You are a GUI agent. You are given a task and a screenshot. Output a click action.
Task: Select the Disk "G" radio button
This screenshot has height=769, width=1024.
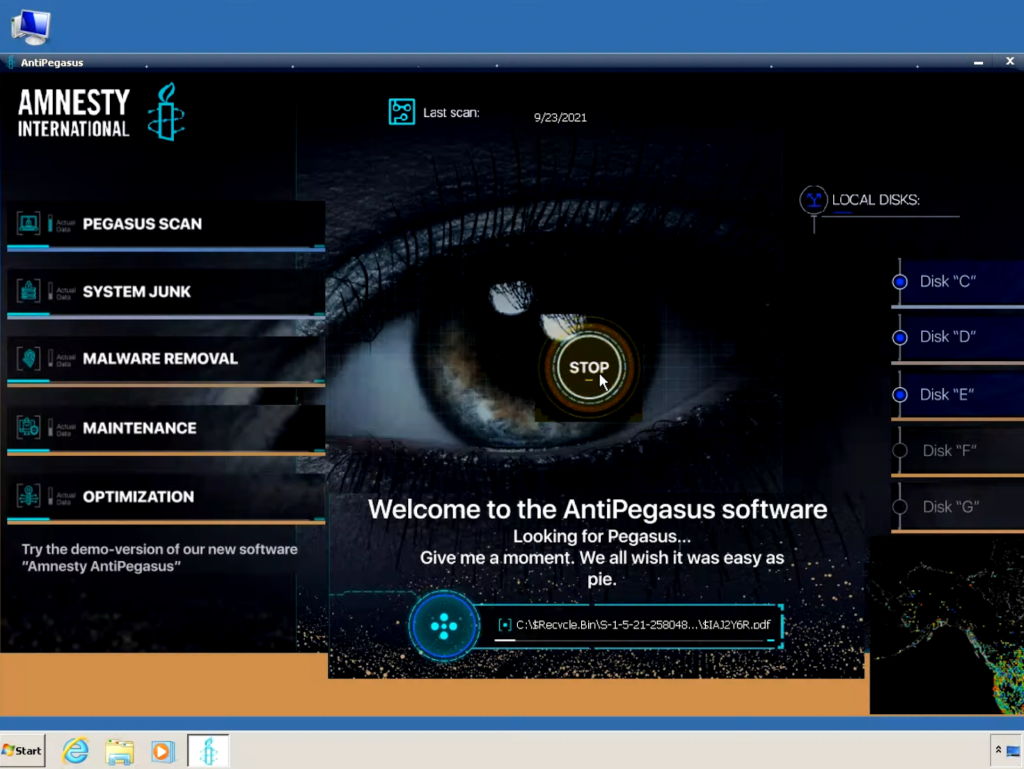tap(900, 507)
